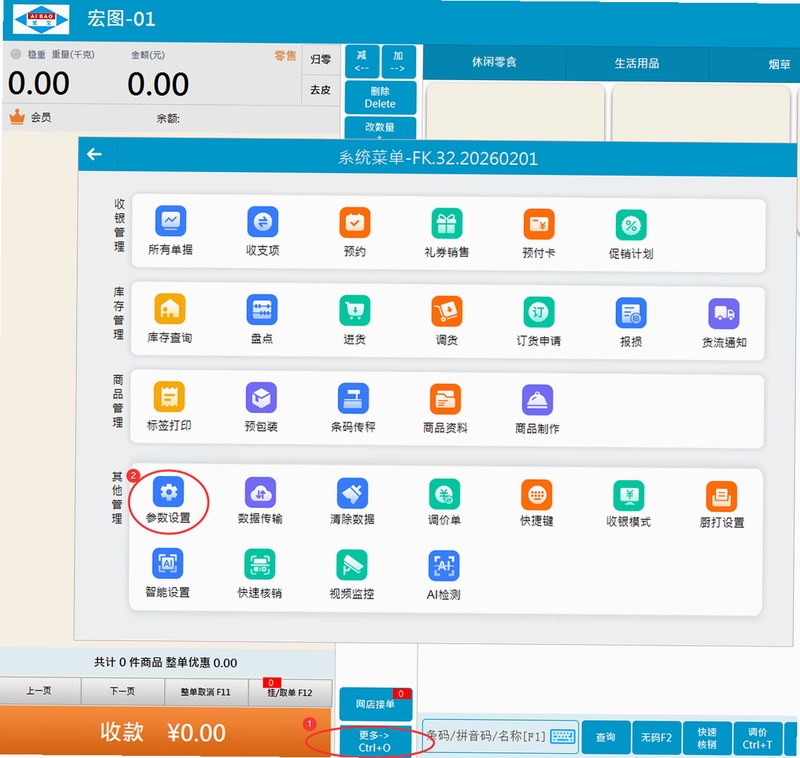Click 网店接单 online order button
Screen dimensions: 800x758
[376, 704]
